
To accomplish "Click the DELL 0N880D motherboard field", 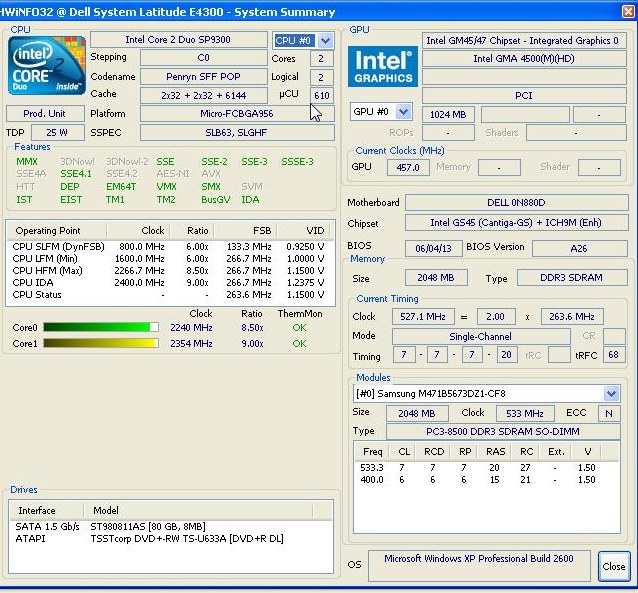I will click(517, 202).
